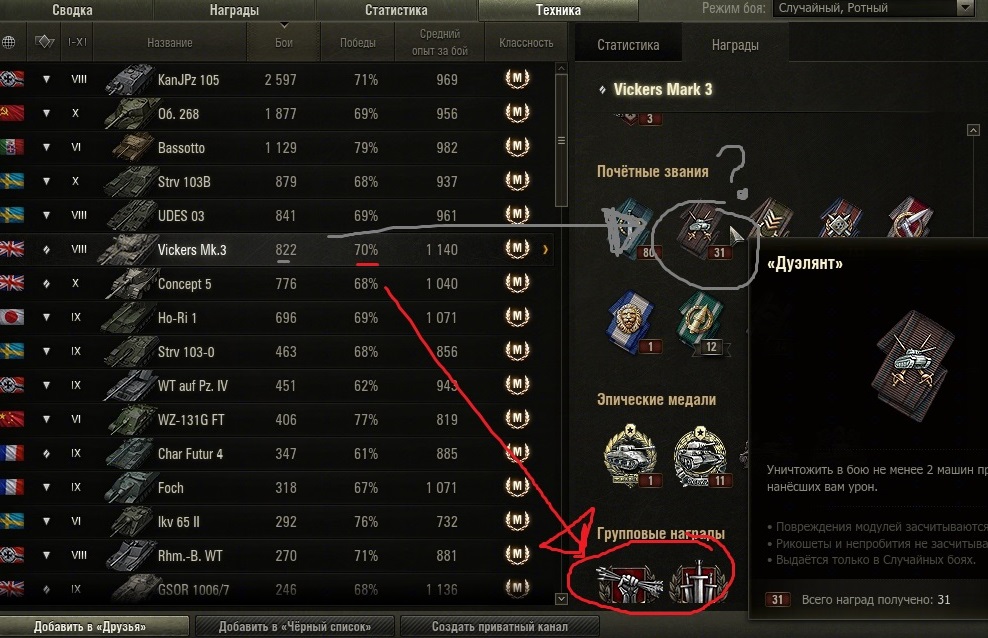Image resolution: width=988 pixels, height=638 pixels.
Task: Switch to the Статистика top tab
Action: pyautogui.click(x=396, y=10)
